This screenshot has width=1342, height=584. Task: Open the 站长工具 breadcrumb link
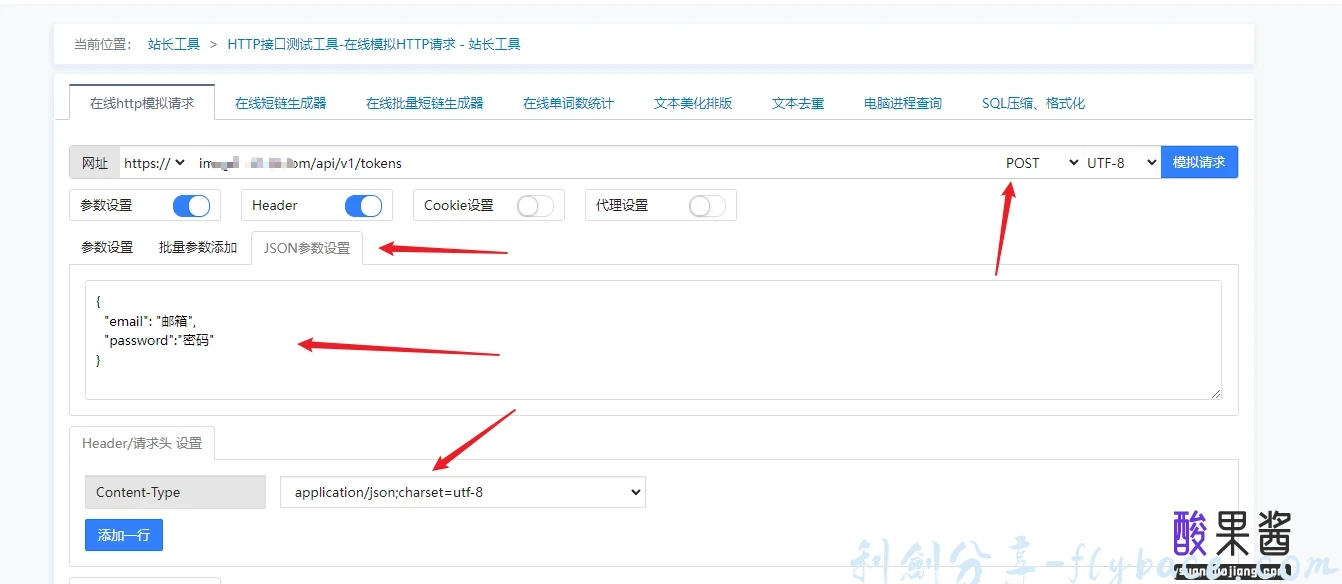point(173,44)
